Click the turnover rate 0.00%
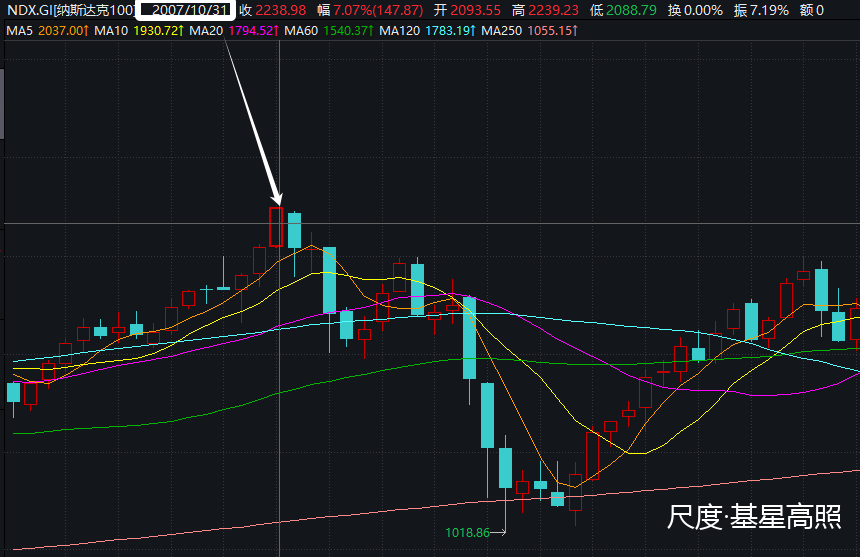The width and height of the screenshot is (860, 557). (x=703, y=10)
